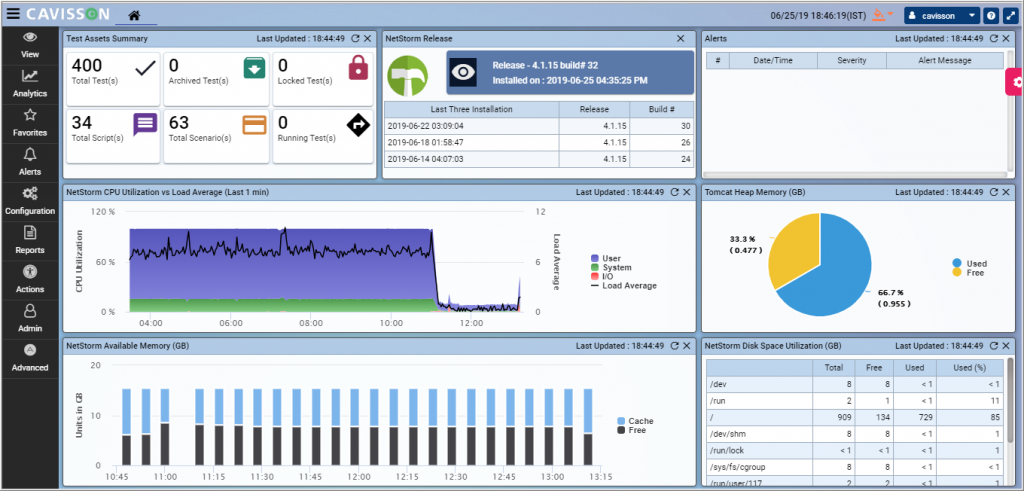Refresh the Test Assets Summary widget

pos(355,39)
